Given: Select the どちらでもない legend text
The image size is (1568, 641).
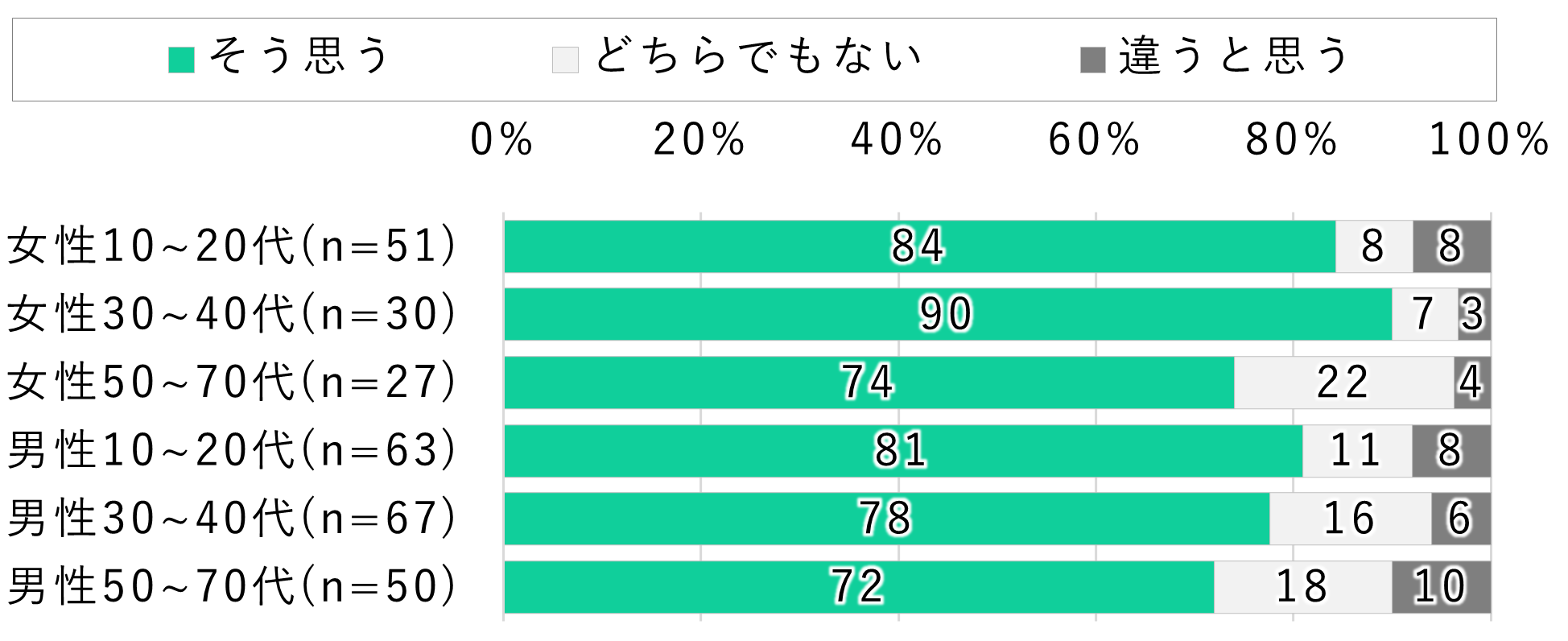Looking at the screenshot, I should (x=758, y=56).
